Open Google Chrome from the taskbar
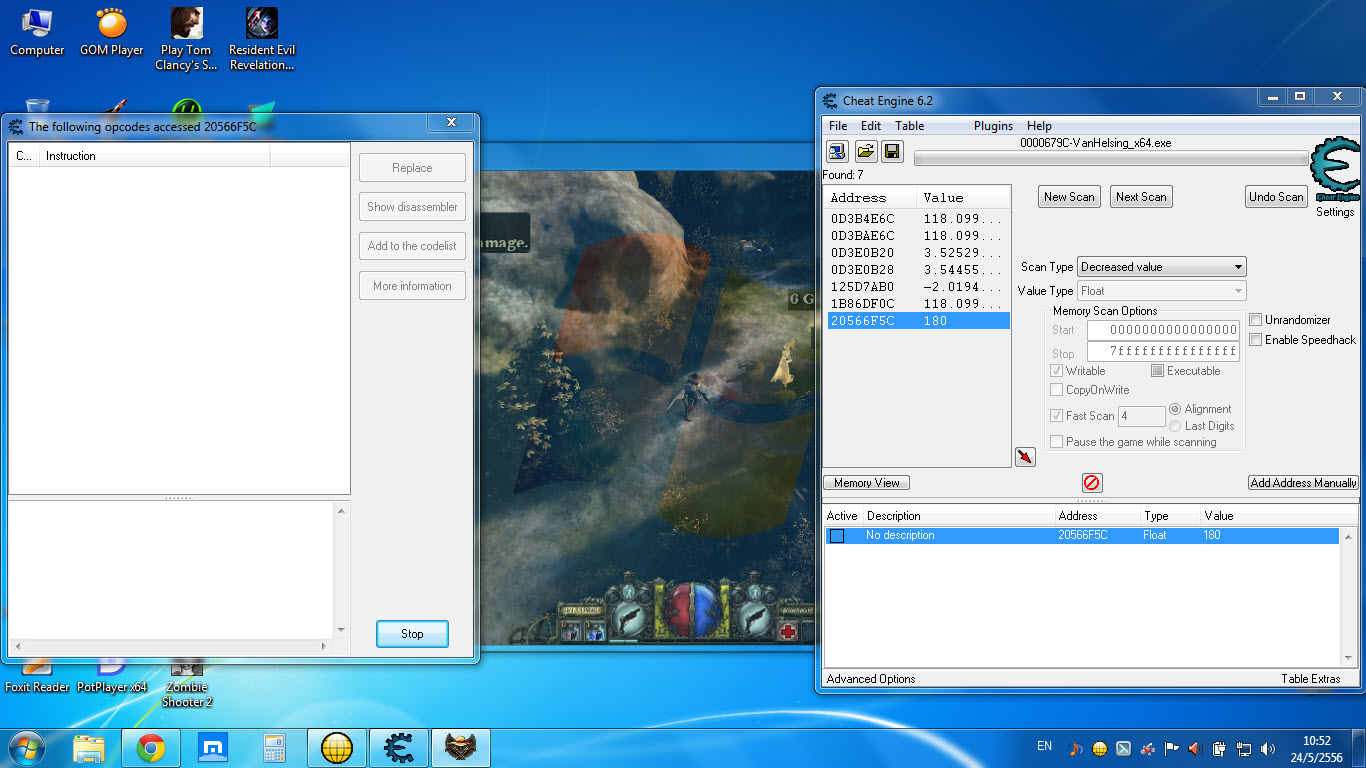The width and height of the screenshot is (1366, 768). point(151,748)
